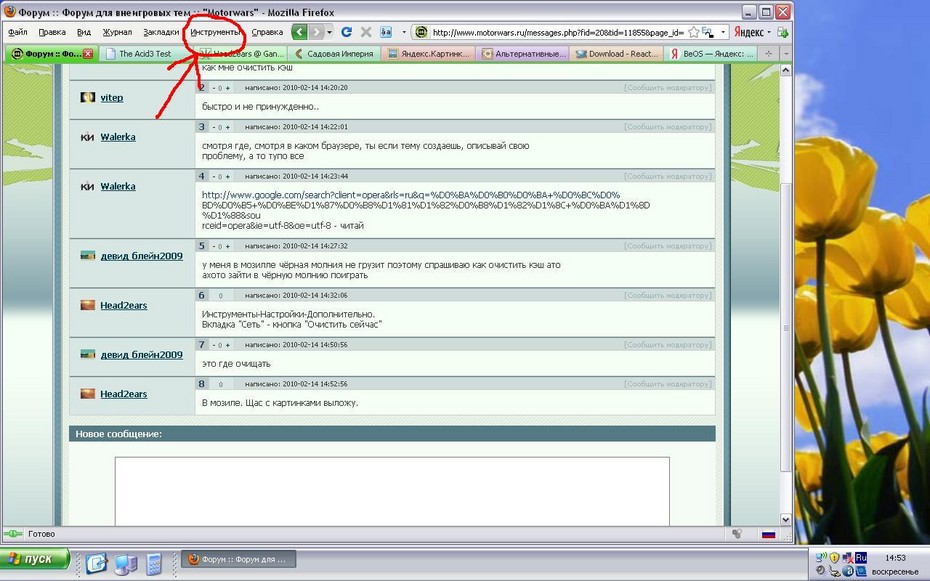Image resolution: width=930 pixels, height=581 pixels.
Task: Click the page scrollbar down arrow
Action: (x=786, y=519)
